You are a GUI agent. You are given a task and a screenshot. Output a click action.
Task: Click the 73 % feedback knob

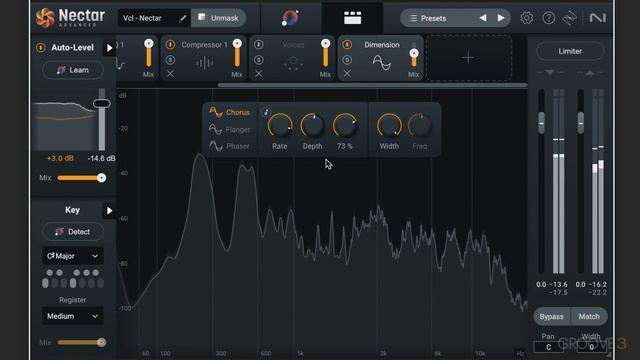pyautogui.click(x=345, y=126)
